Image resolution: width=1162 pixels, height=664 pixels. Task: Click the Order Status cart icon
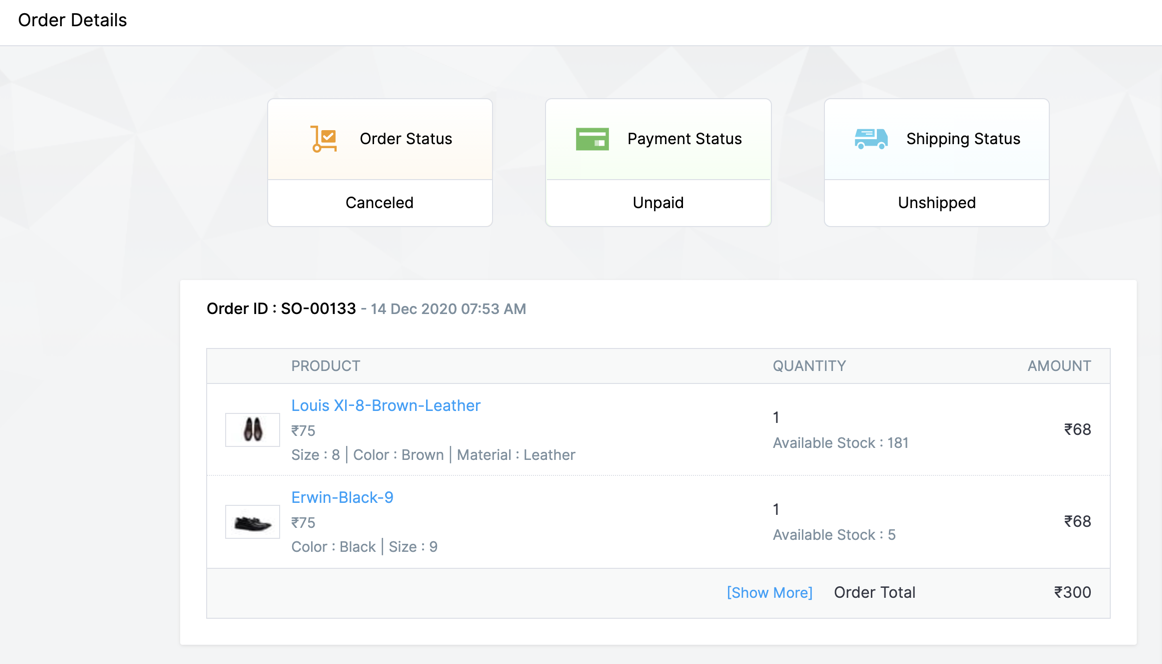click(x=323, y=139)
